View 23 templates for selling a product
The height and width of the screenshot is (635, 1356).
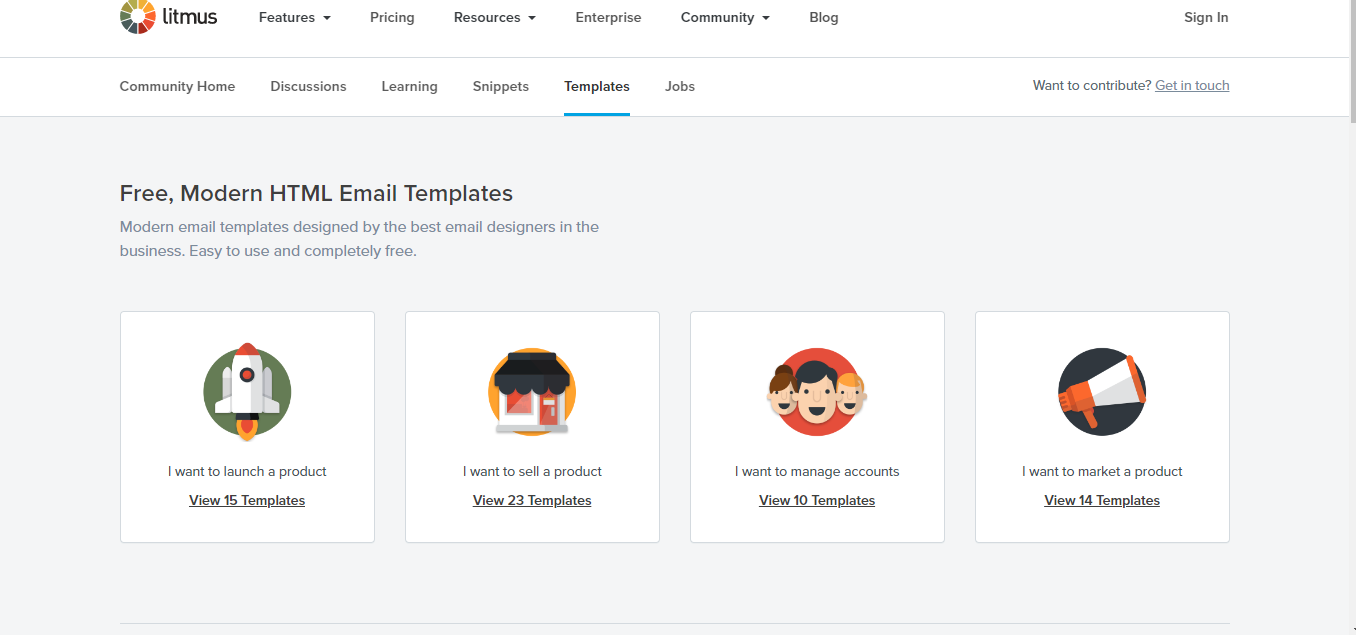click(x=531, y=500)
